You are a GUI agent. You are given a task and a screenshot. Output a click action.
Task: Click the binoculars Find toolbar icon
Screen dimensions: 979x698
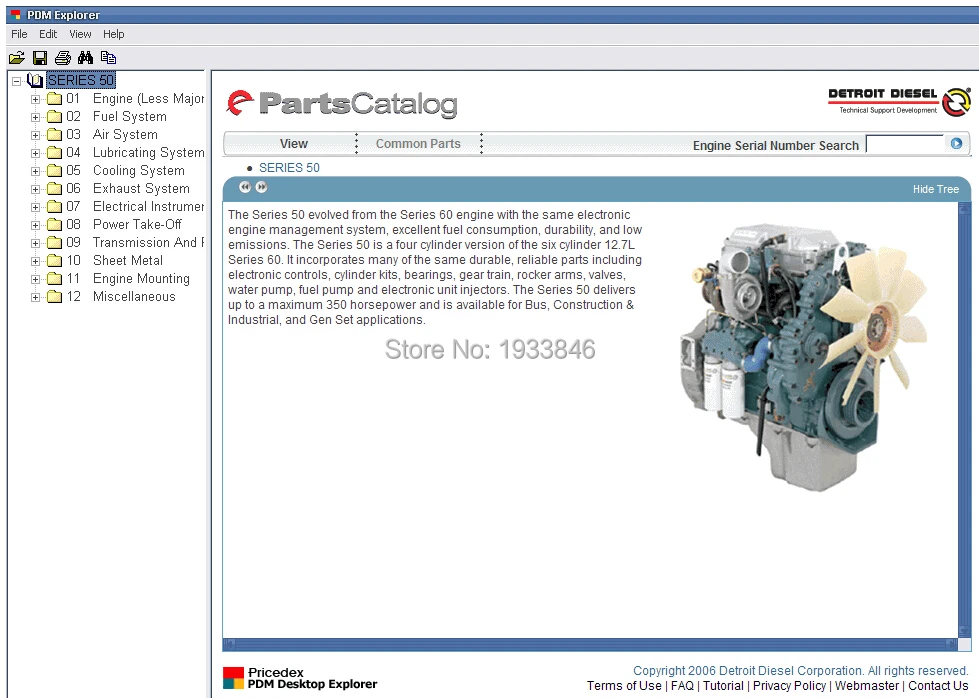coord(86,58)
